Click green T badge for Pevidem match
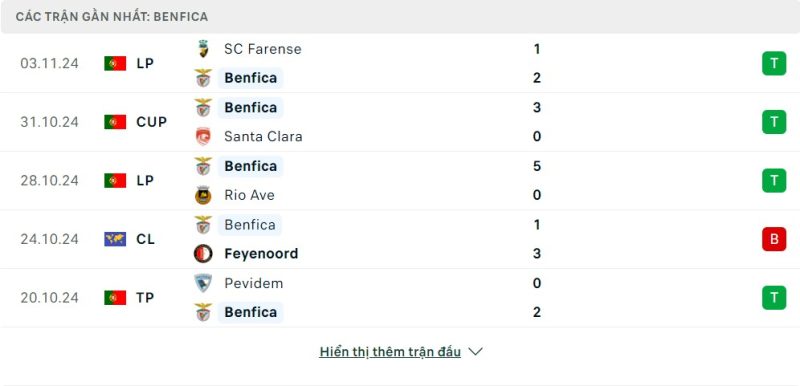 pyautogui.click(x=774, y=298)
